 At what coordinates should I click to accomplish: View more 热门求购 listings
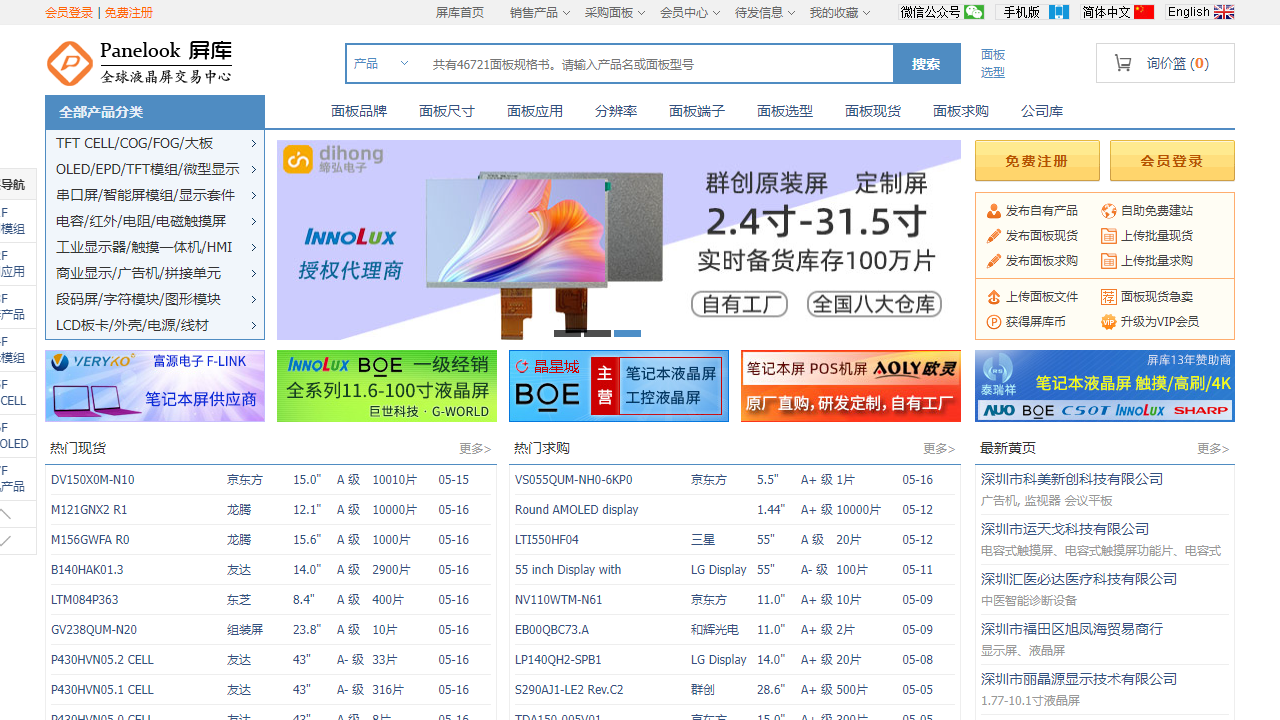pos(939,449)
